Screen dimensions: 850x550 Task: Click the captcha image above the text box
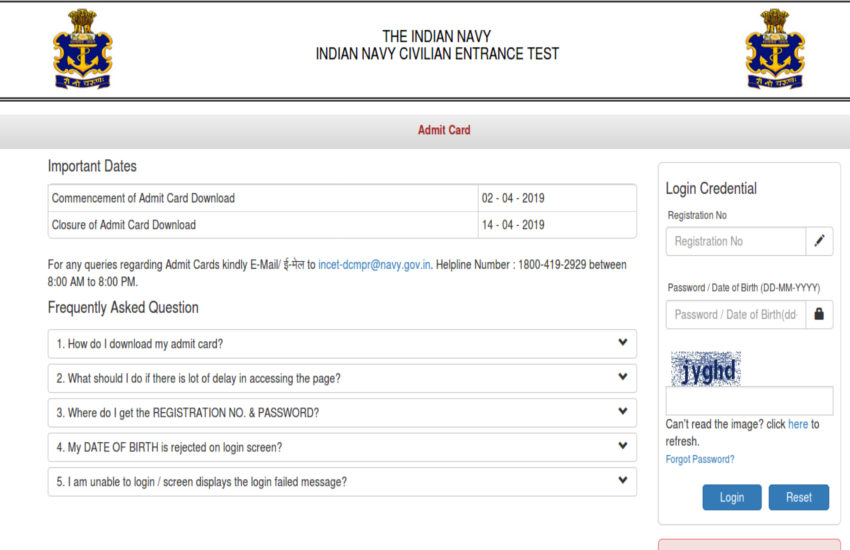click(705, 369)
